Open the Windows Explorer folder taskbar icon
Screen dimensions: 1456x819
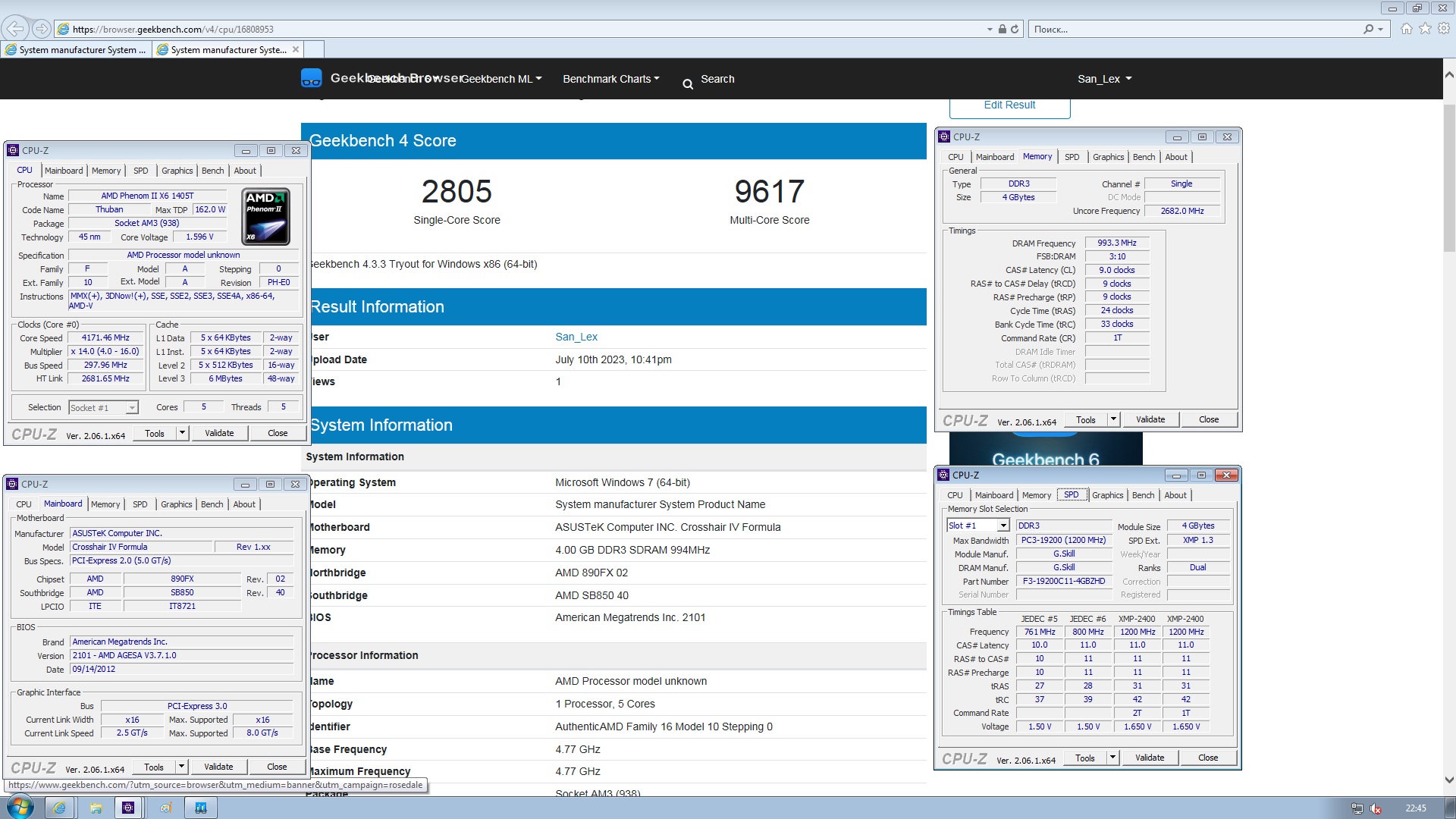point(96,808)
